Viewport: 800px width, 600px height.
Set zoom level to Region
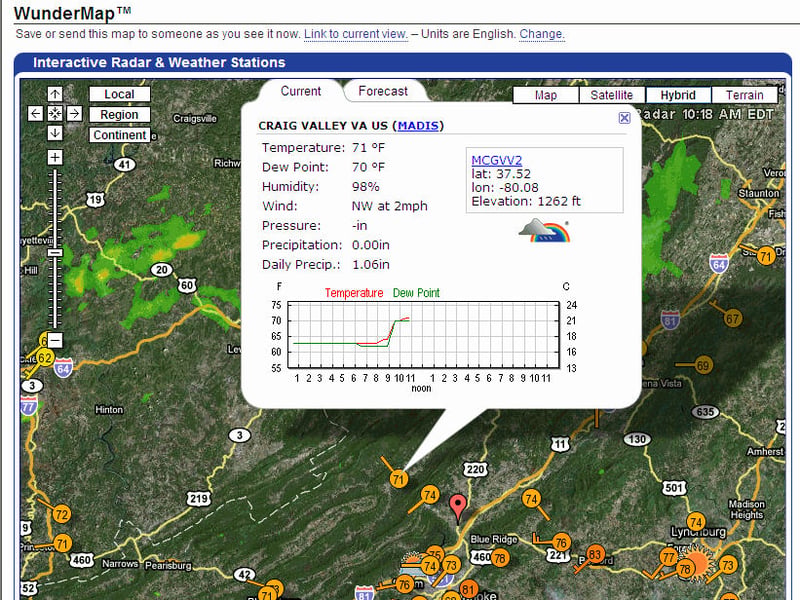tap(119, 114)
